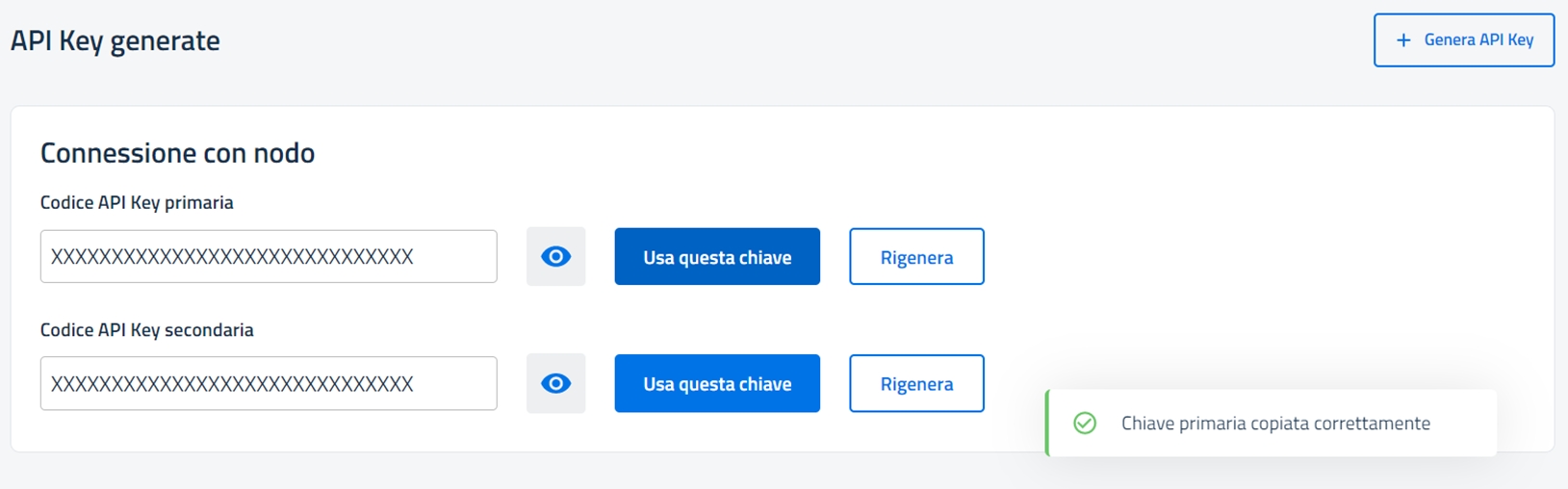Click the 'Connessione con nodo' section title
The height and width of the screenshot is (489, 1568).
point(177,153)
